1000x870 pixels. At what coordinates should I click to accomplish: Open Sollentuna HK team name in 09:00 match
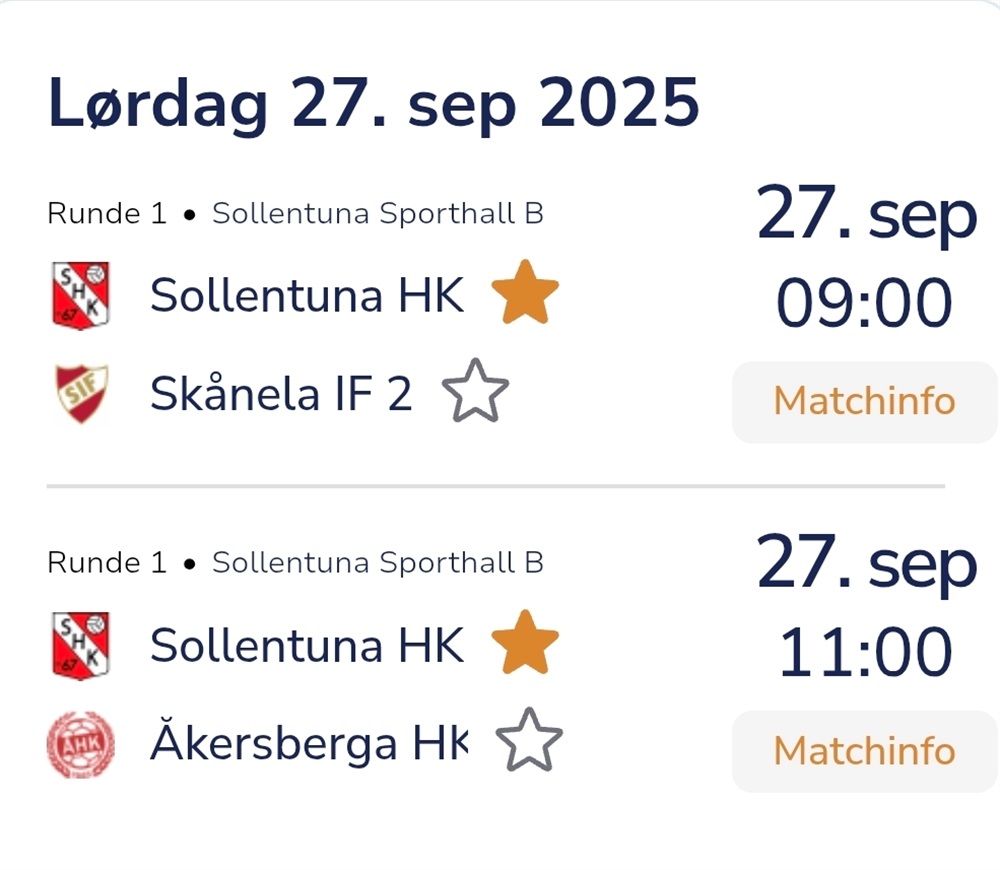coord(307,296)
